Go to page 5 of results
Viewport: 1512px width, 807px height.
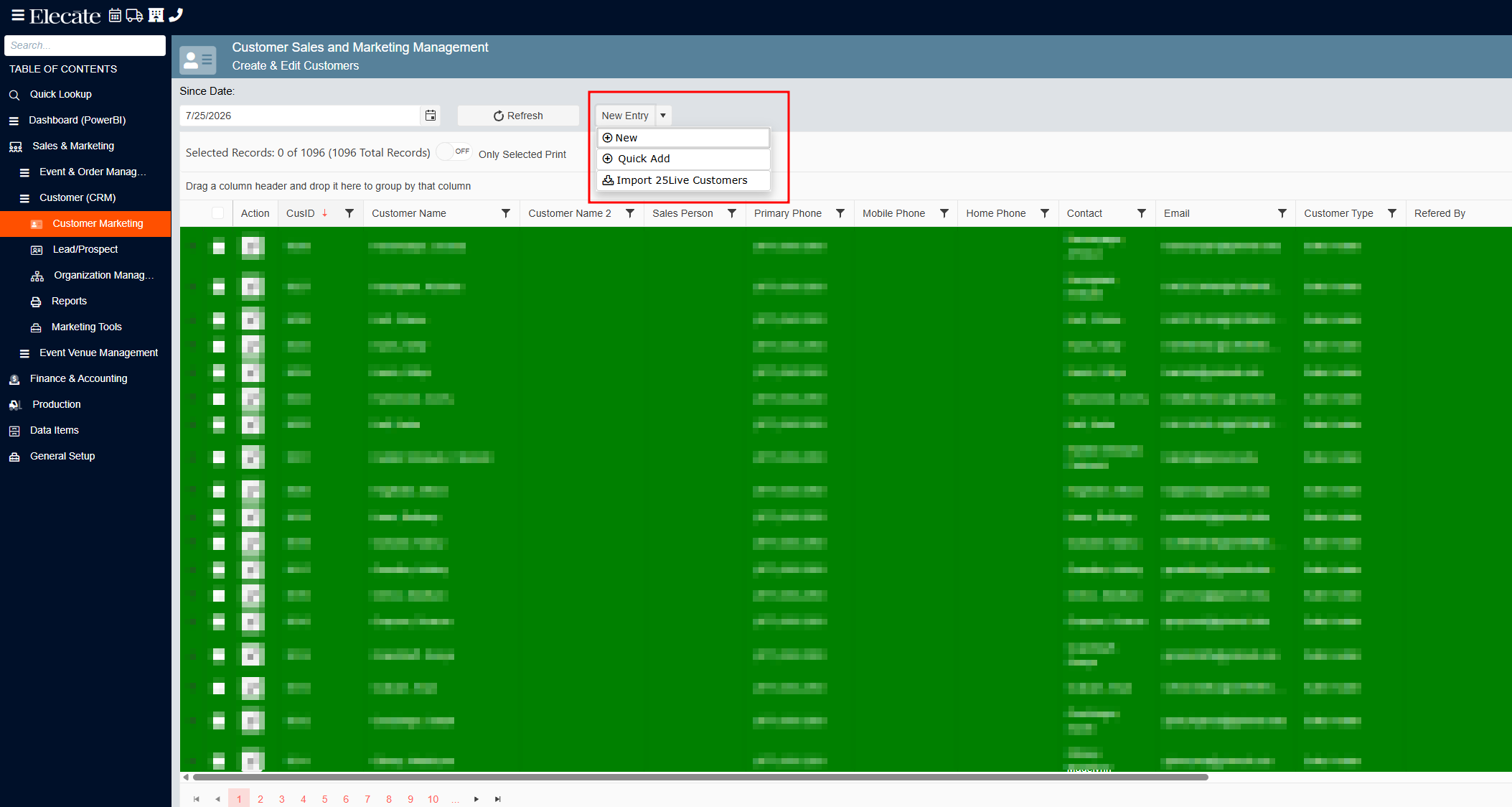324,799
